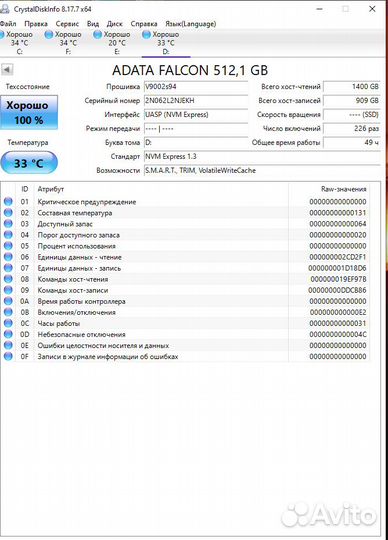
Task: Click the Интерфейс field UASP (NVM Express)
Action: tap(196, 115)
